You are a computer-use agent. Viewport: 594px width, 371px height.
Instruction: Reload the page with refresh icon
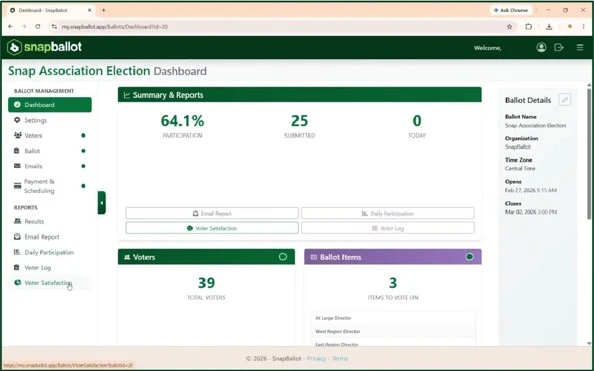click(38, 27)
